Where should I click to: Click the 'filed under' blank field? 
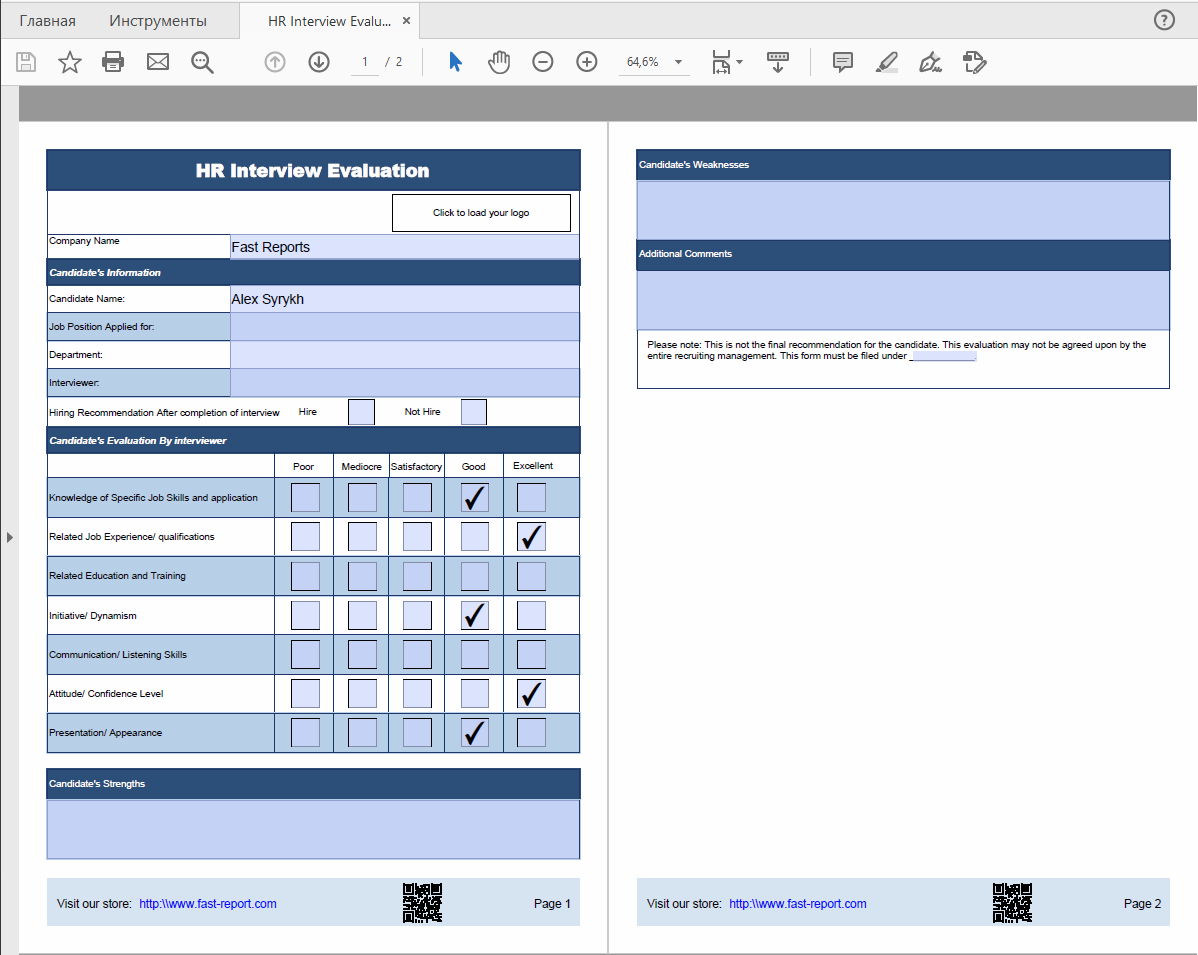tap(944, 356)
